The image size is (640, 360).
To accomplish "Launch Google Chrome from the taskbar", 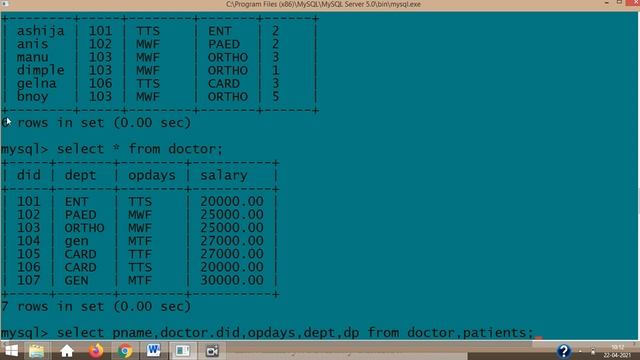I will coord(125,351).
